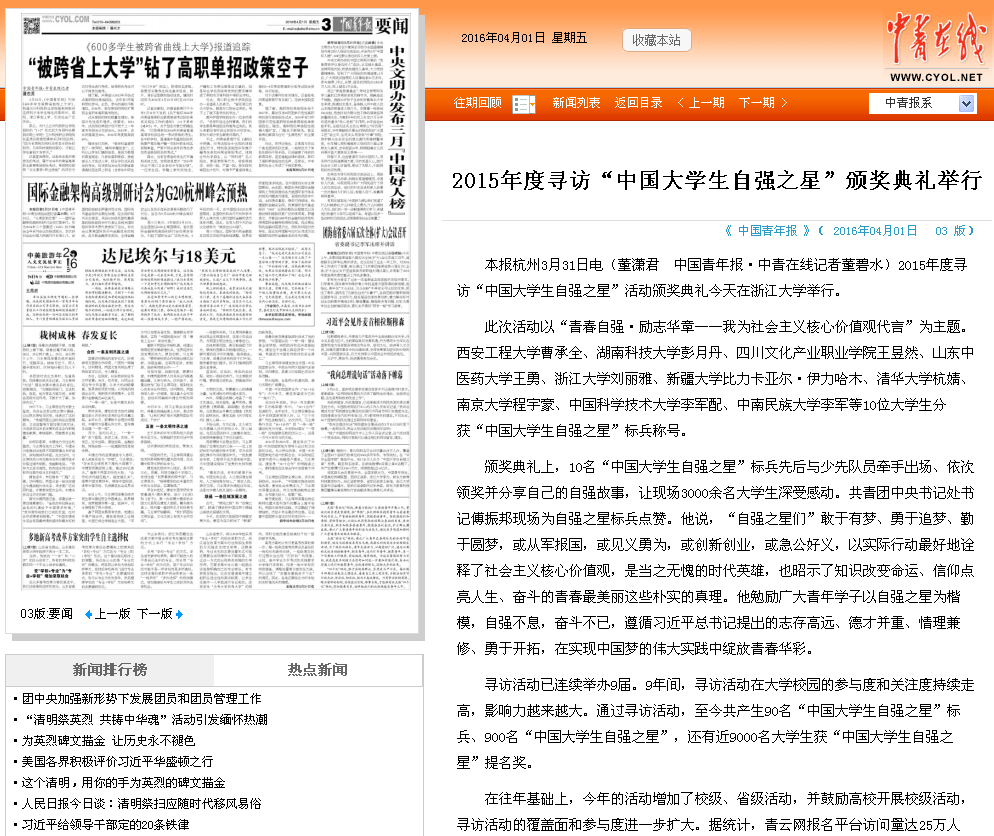
Task: Click the 要闻 section heading on the newspaper page
Action: click(x=391, y=25)
